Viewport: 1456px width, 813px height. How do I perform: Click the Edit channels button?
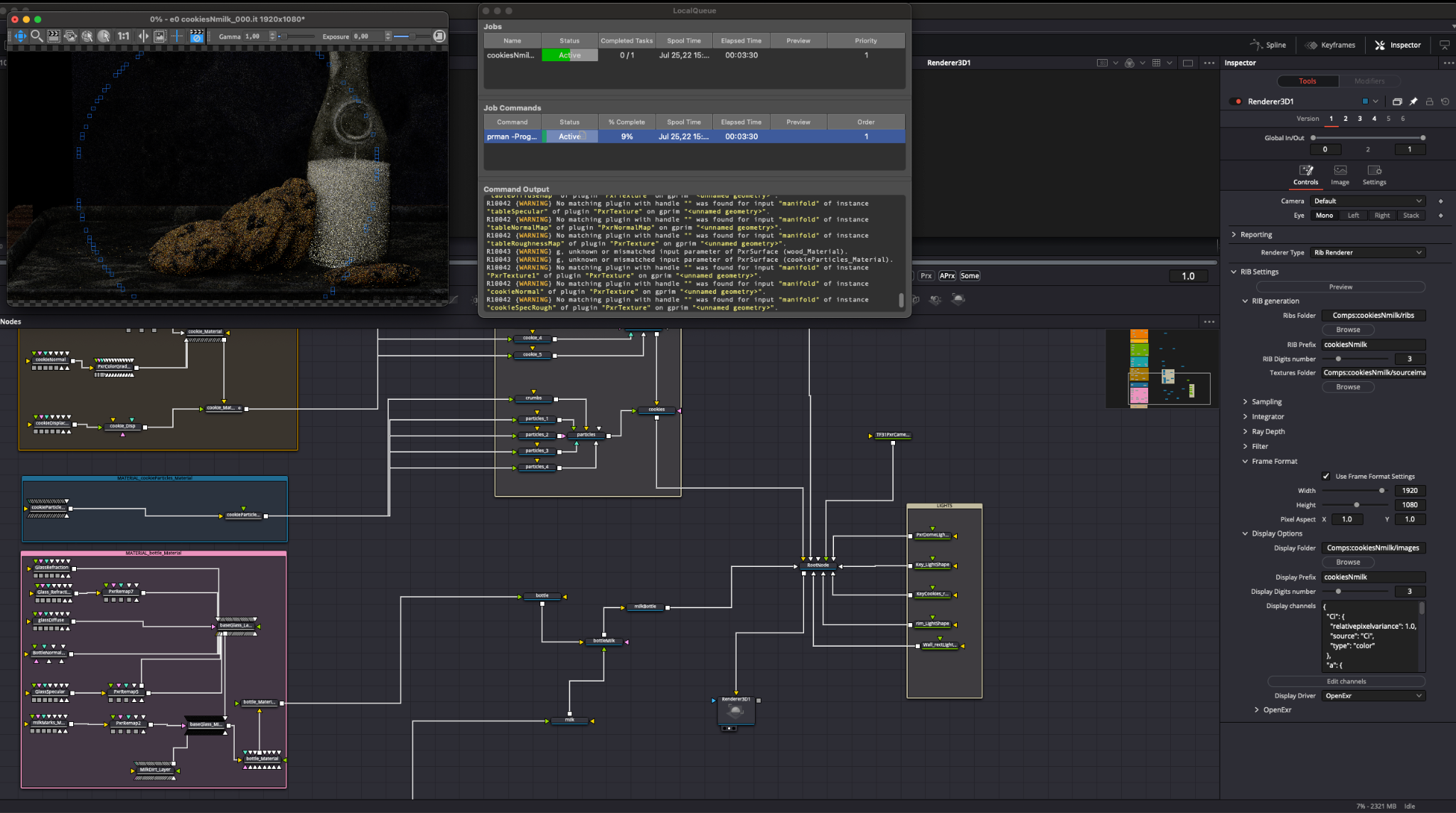pyautogui.click(x=1347, y=681)
